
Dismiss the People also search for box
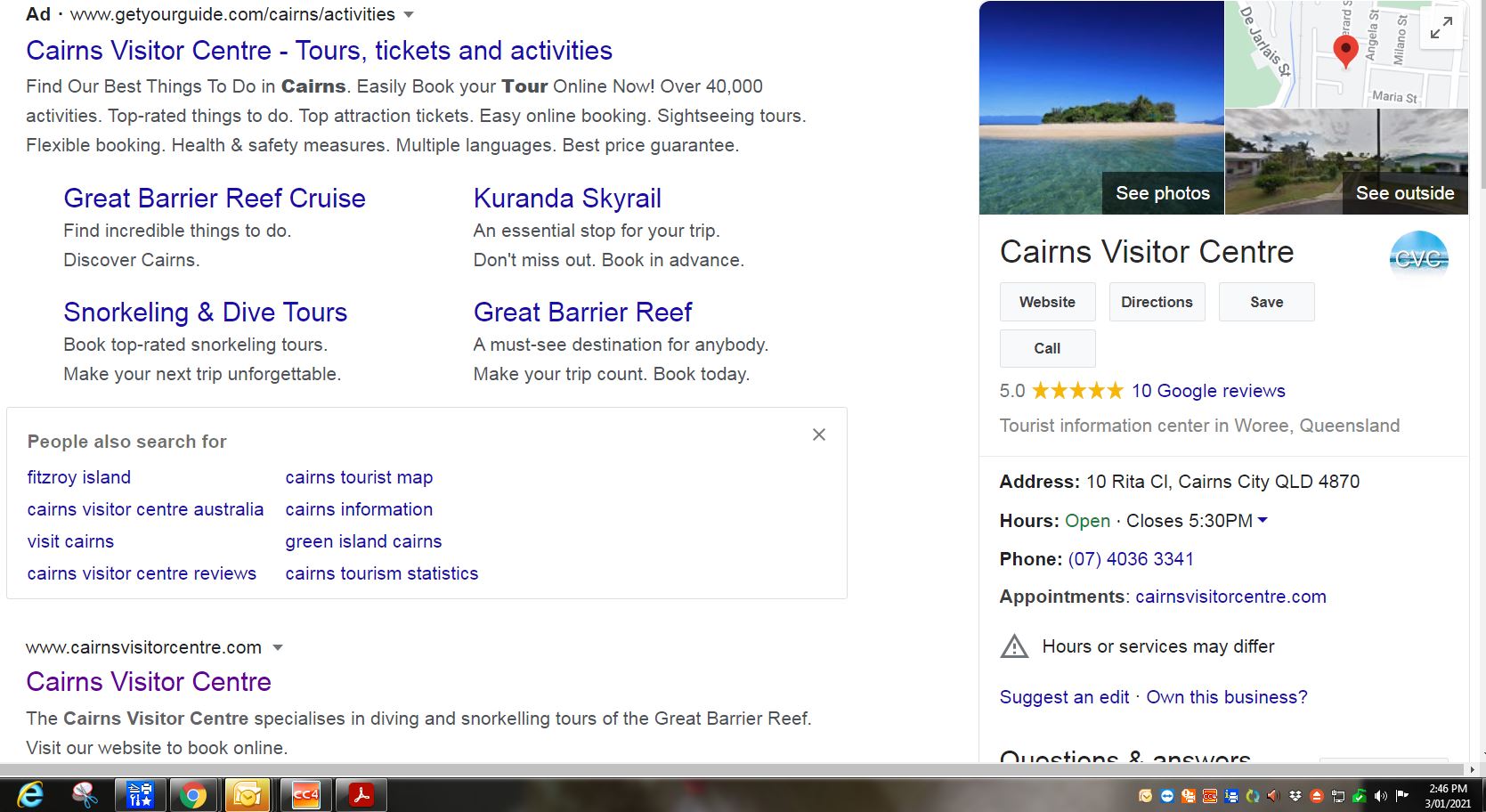pyautogui.click(x=818, y=434)
